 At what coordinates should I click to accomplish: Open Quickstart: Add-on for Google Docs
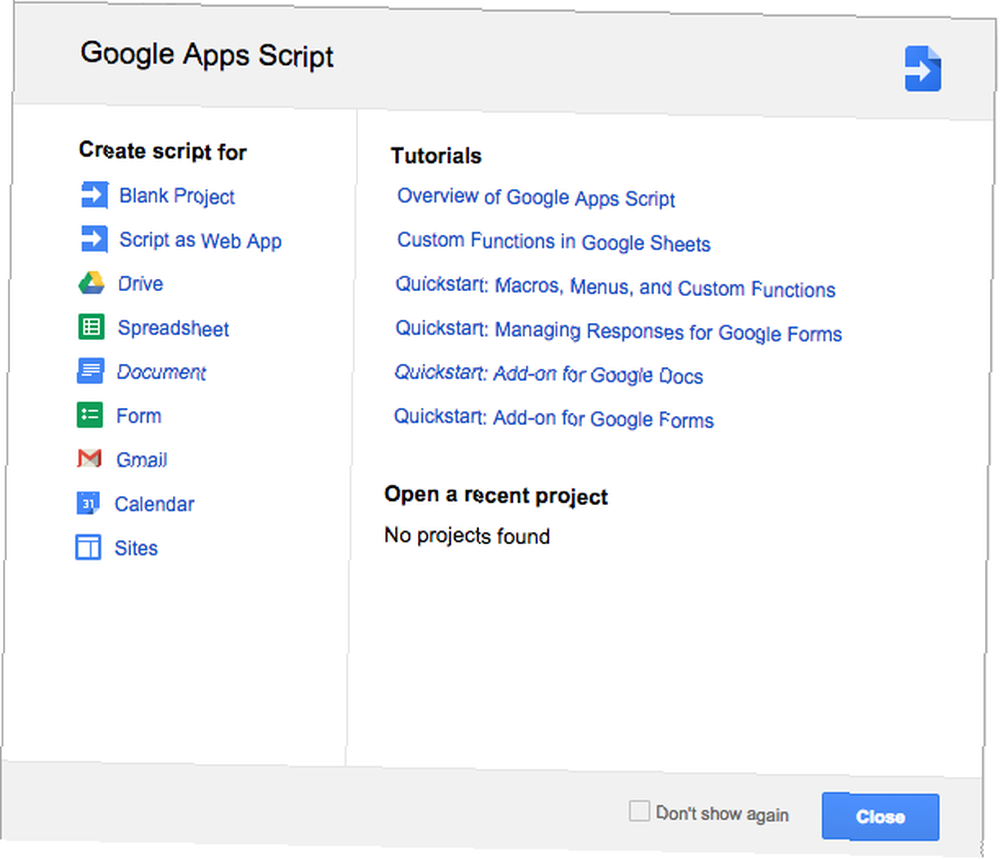(x=548, y=374)
